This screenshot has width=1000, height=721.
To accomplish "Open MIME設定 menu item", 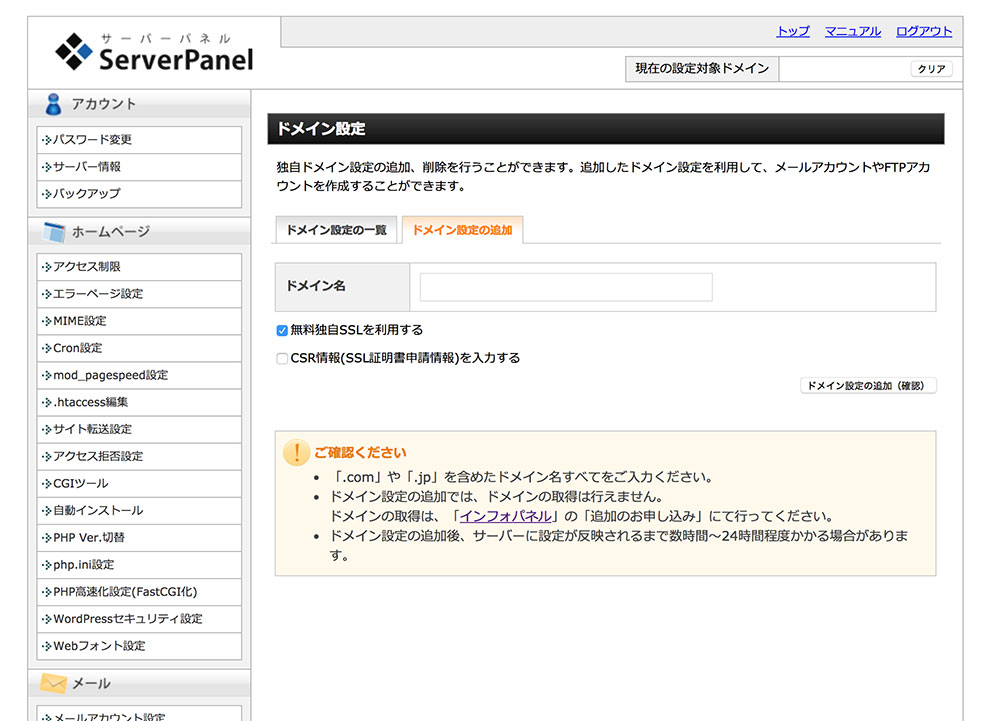I will [x=139, y=321].
